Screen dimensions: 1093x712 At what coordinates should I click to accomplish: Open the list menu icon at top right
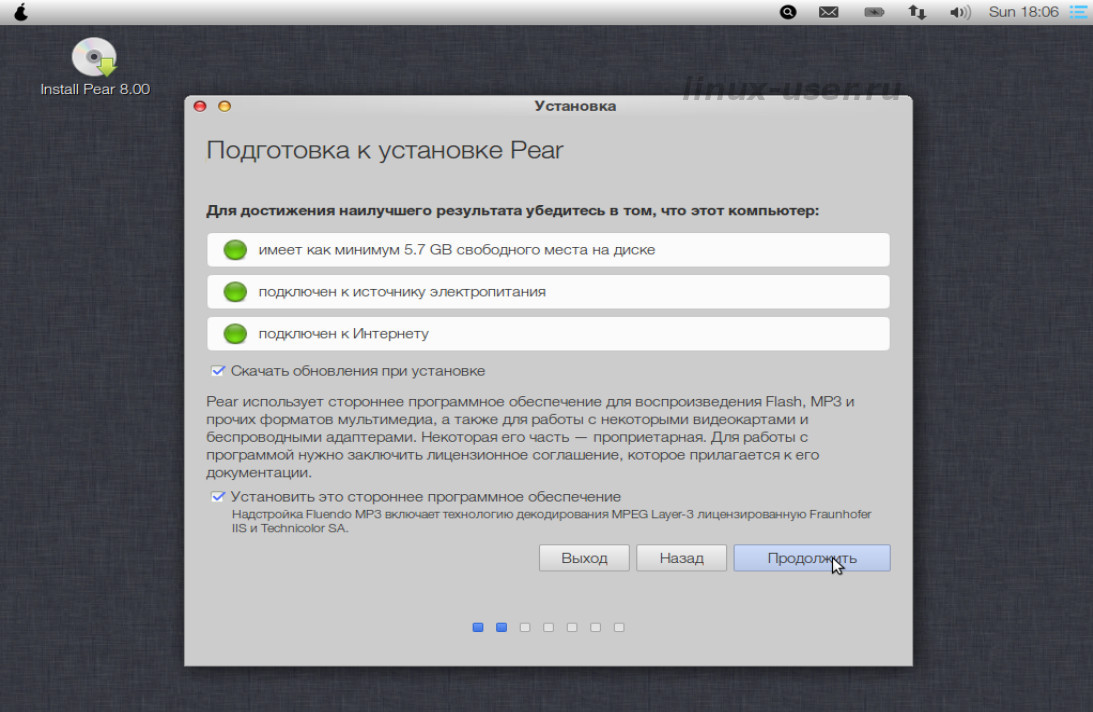click(1078, 12)
